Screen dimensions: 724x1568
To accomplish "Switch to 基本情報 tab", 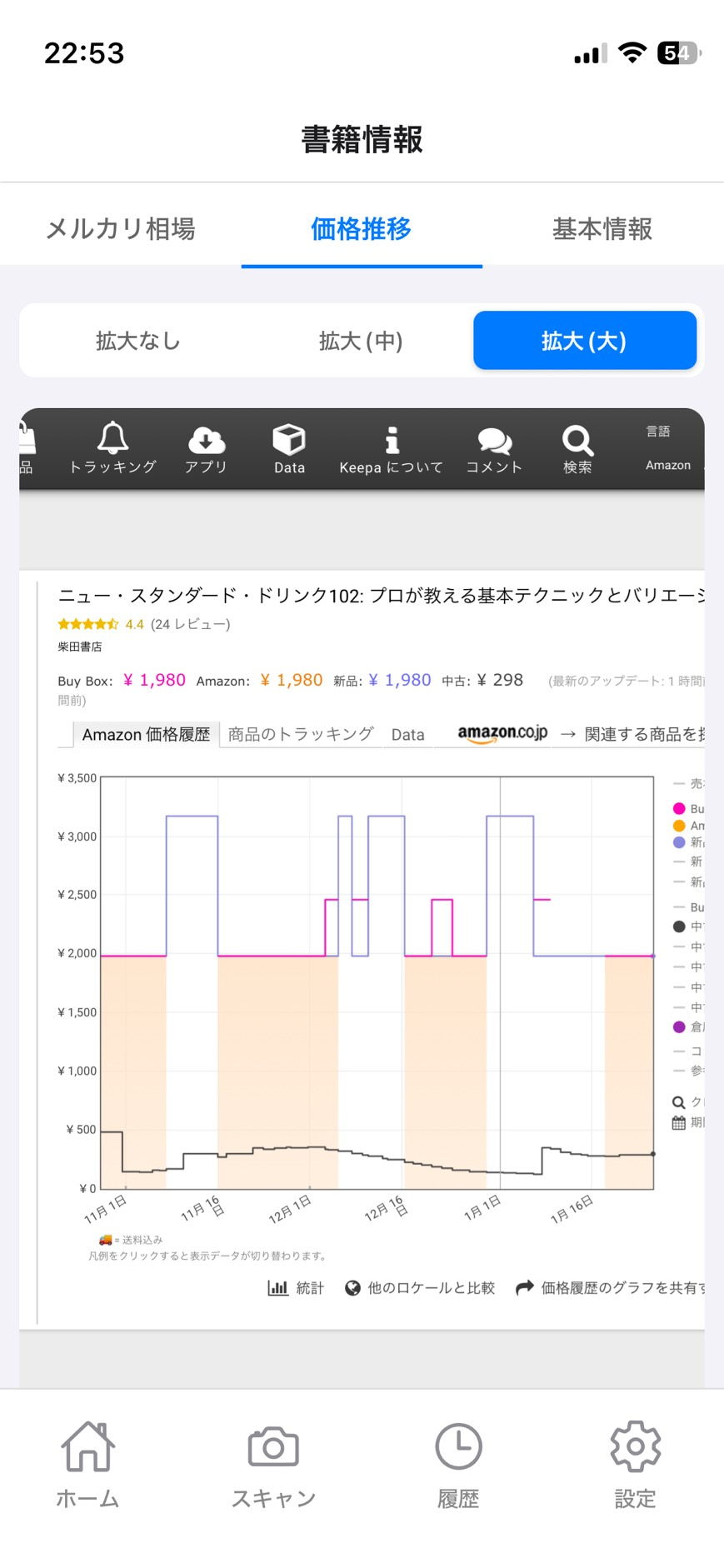I will (x=602, y=228).
